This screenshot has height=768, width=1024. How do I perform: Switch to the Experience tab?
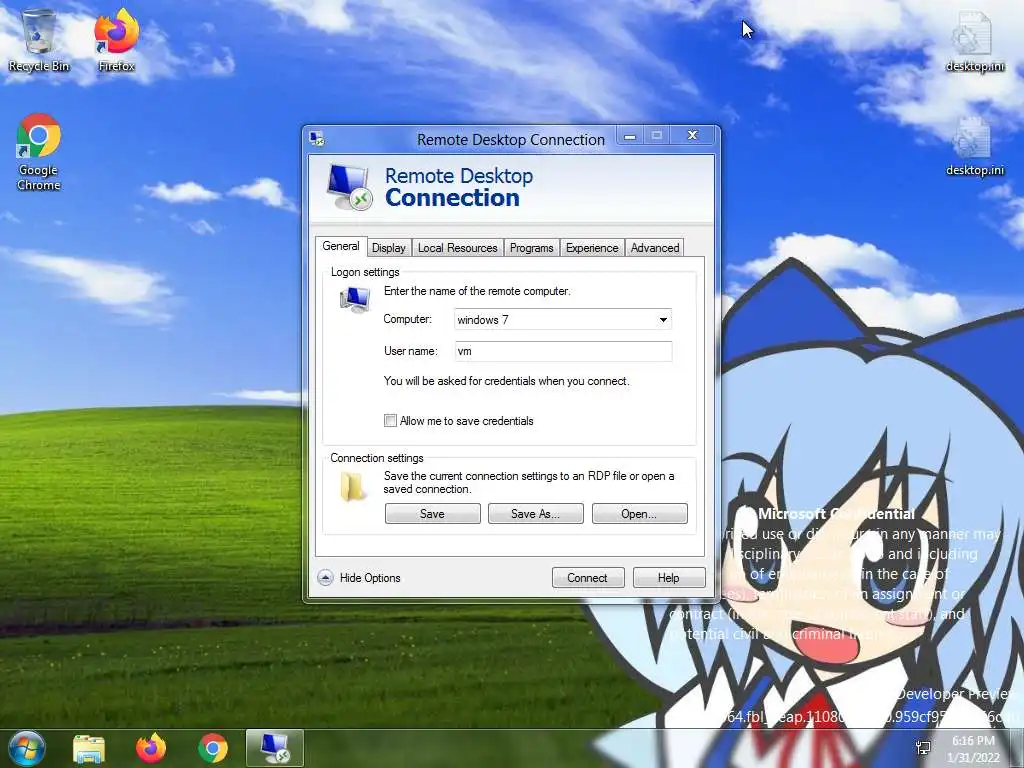pyautogui.click(x=592, y=248)
